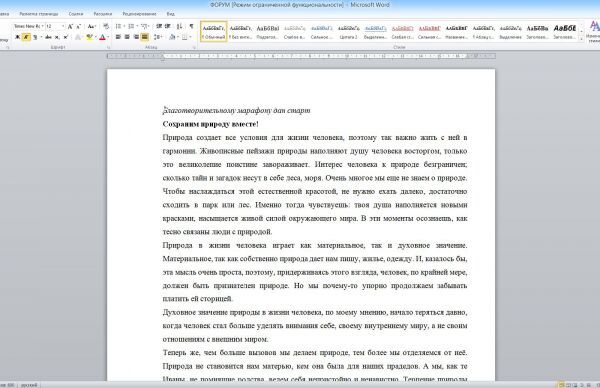The image size is (600, 388).
Task: Click the language indicator in status bar
Action: click(x=29, y=385)
